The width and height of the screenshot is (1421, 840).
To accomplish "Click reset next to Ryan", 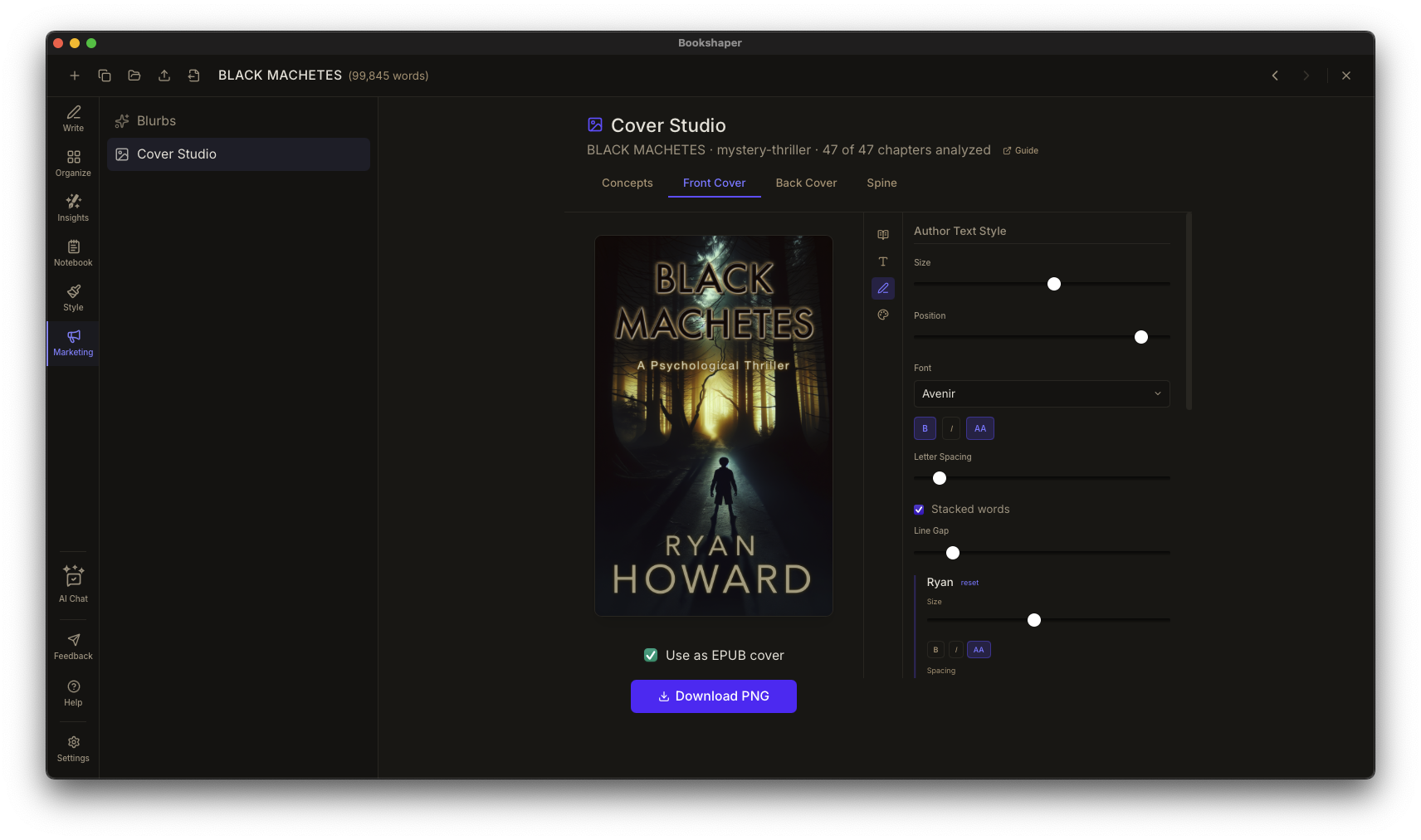I will (969, 582).
